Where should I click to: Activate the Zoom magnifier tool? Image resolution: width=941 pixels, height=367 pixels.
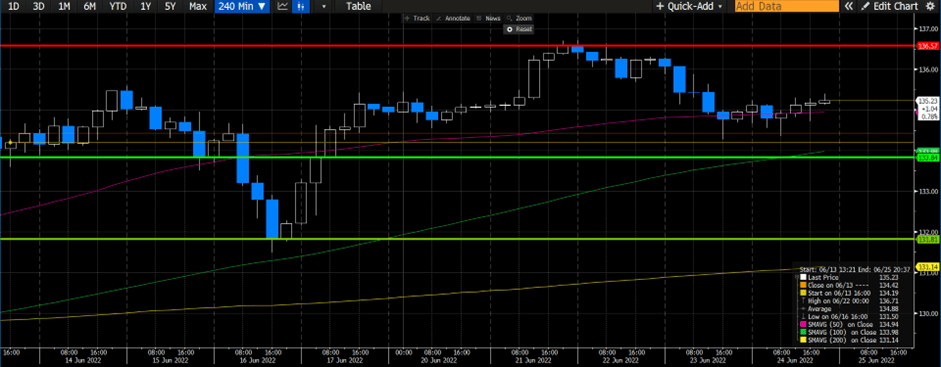coord(520,19)
